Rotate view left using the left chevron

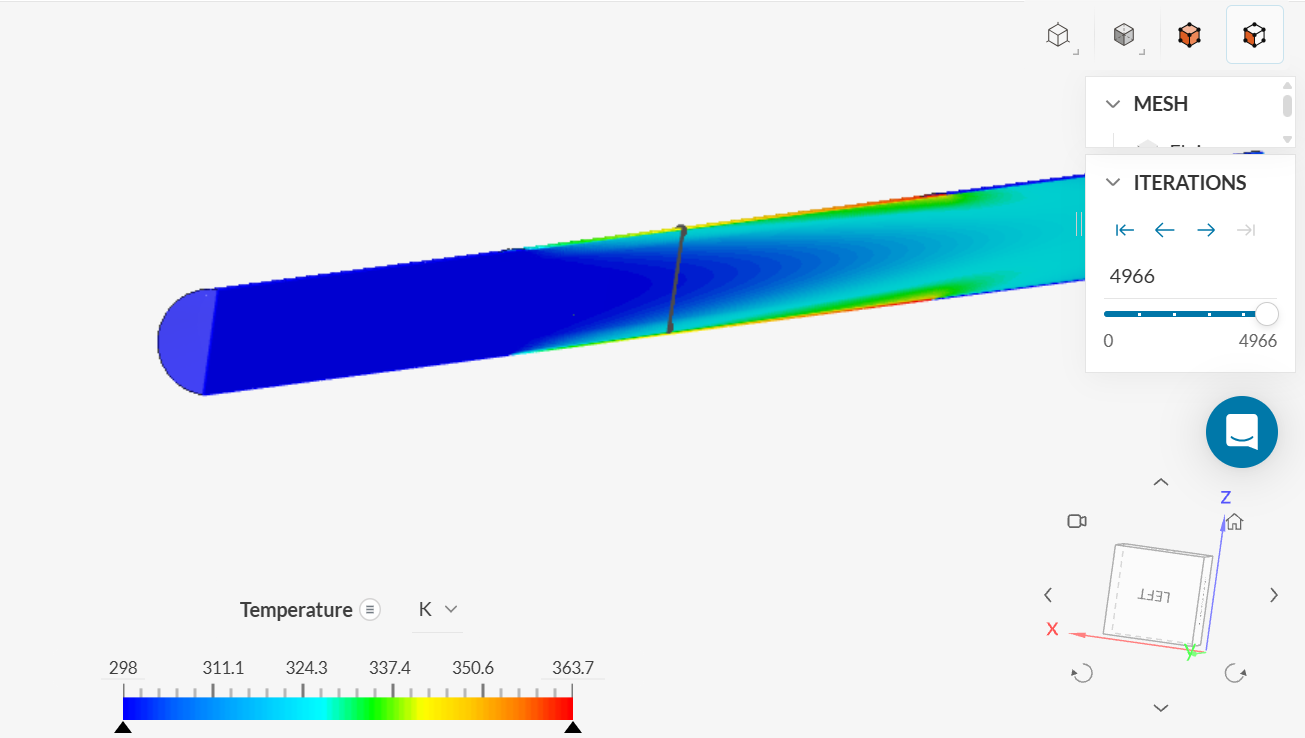1048,595
